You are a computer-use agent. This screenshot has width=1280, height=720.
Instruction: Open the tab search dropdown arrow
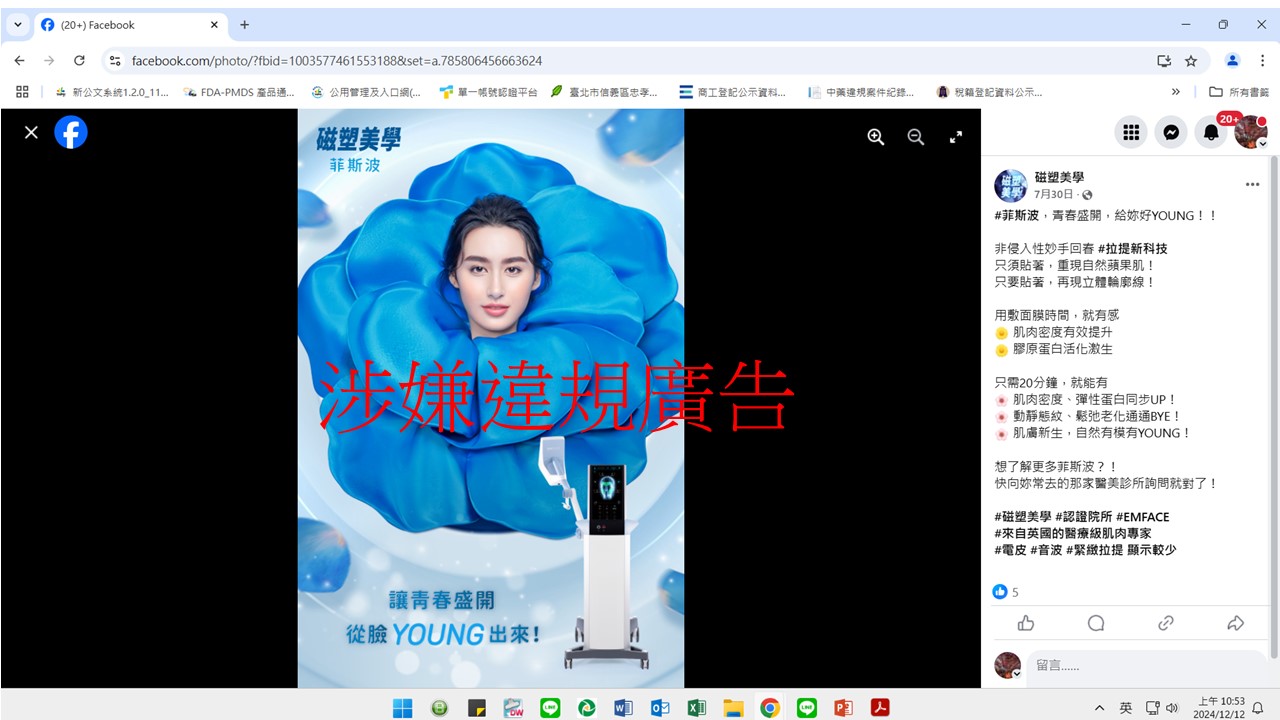(17, 25)
